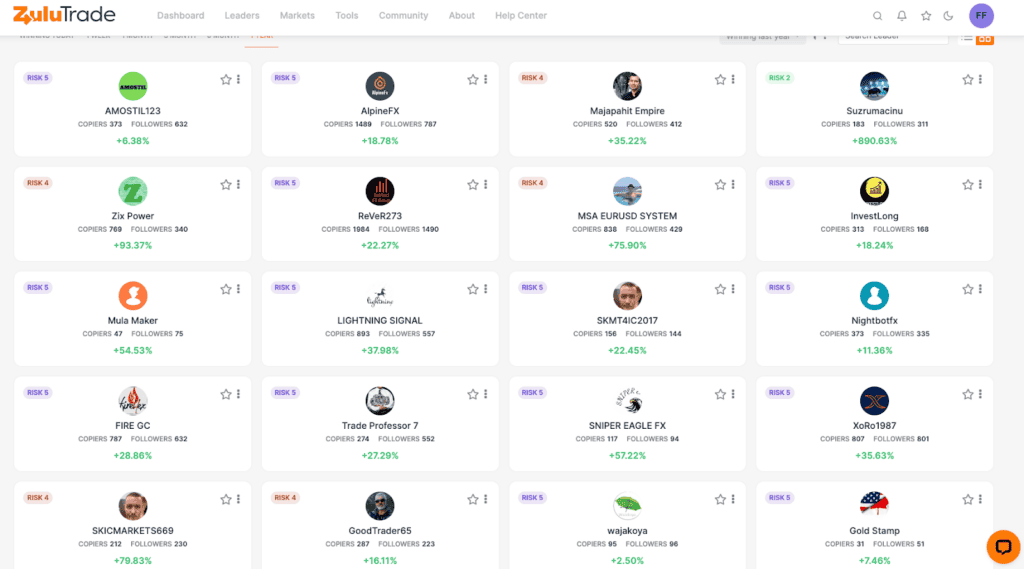Click the Suzrumacinu avatar

pos(874,86)
